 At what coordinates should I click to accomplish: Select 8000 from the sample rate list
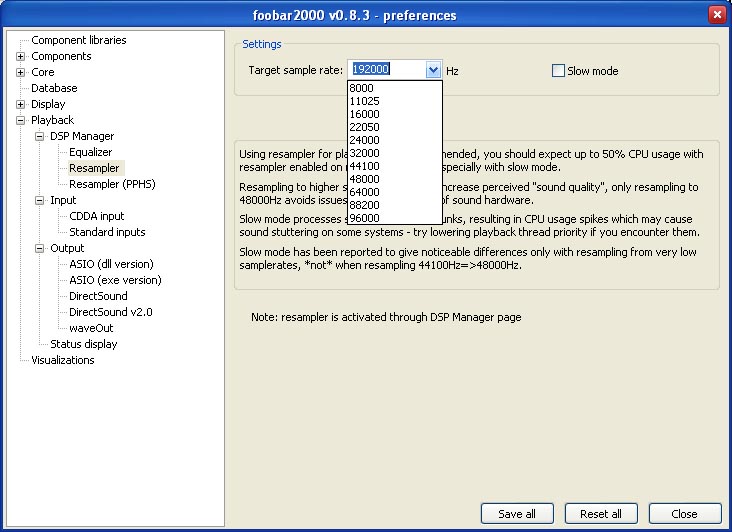click(395, 88)
